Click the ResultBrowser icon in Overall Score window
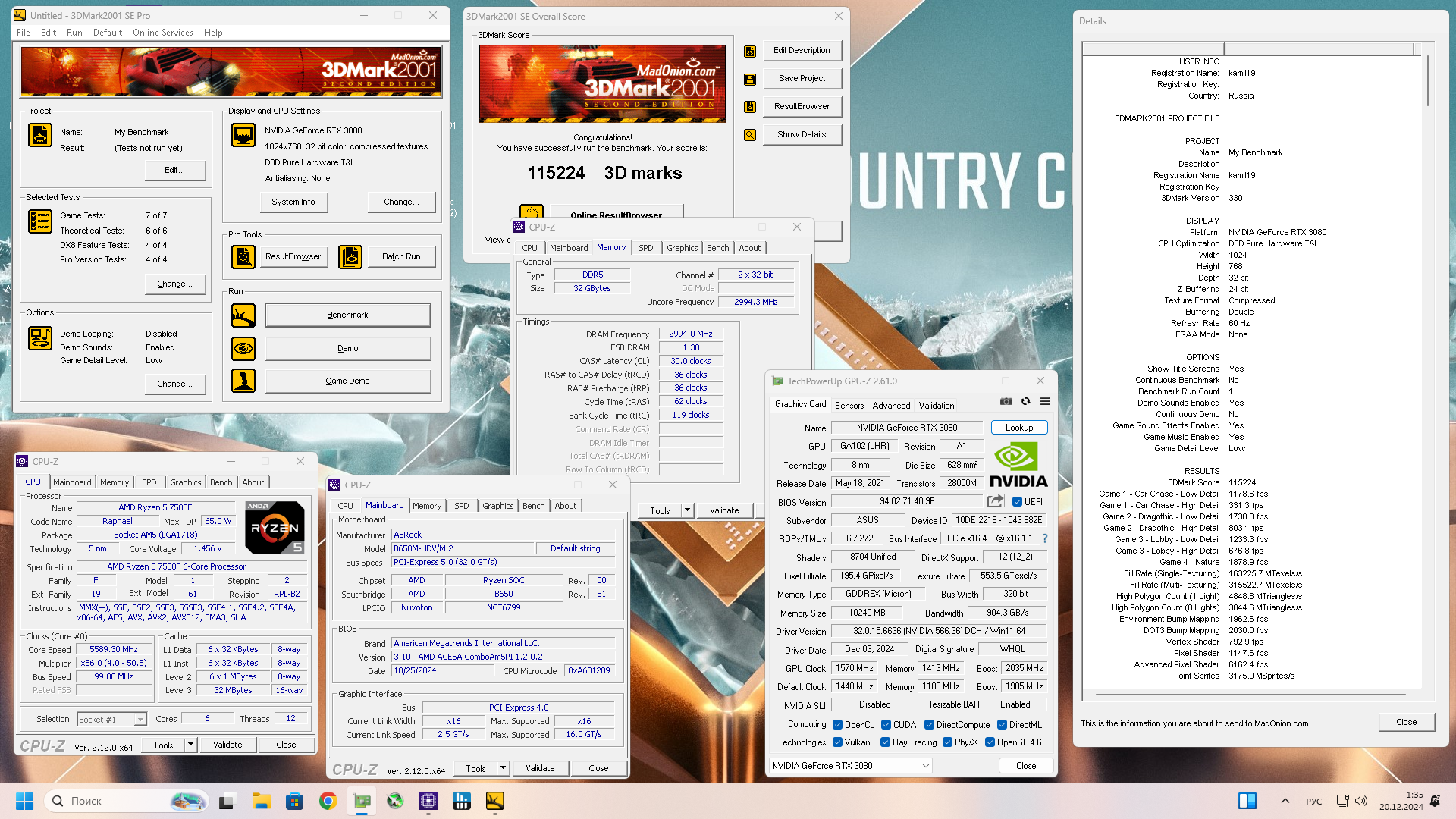Screen dimensions: 1456x819 pos(750,107)
